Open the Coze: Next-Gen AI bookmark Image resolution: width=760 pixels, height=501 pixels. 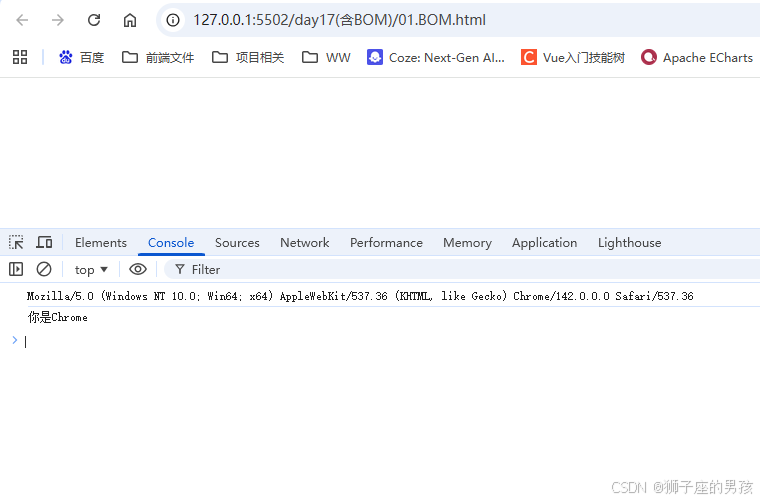tap(436, 58)
